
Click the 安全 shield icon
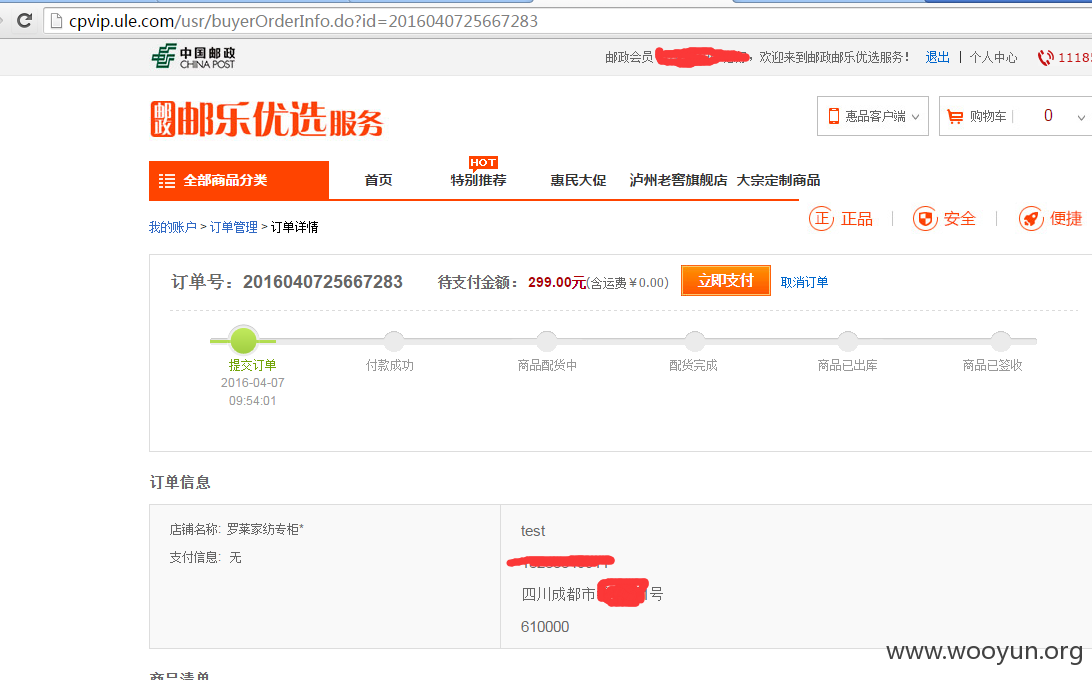coord(925,219)
